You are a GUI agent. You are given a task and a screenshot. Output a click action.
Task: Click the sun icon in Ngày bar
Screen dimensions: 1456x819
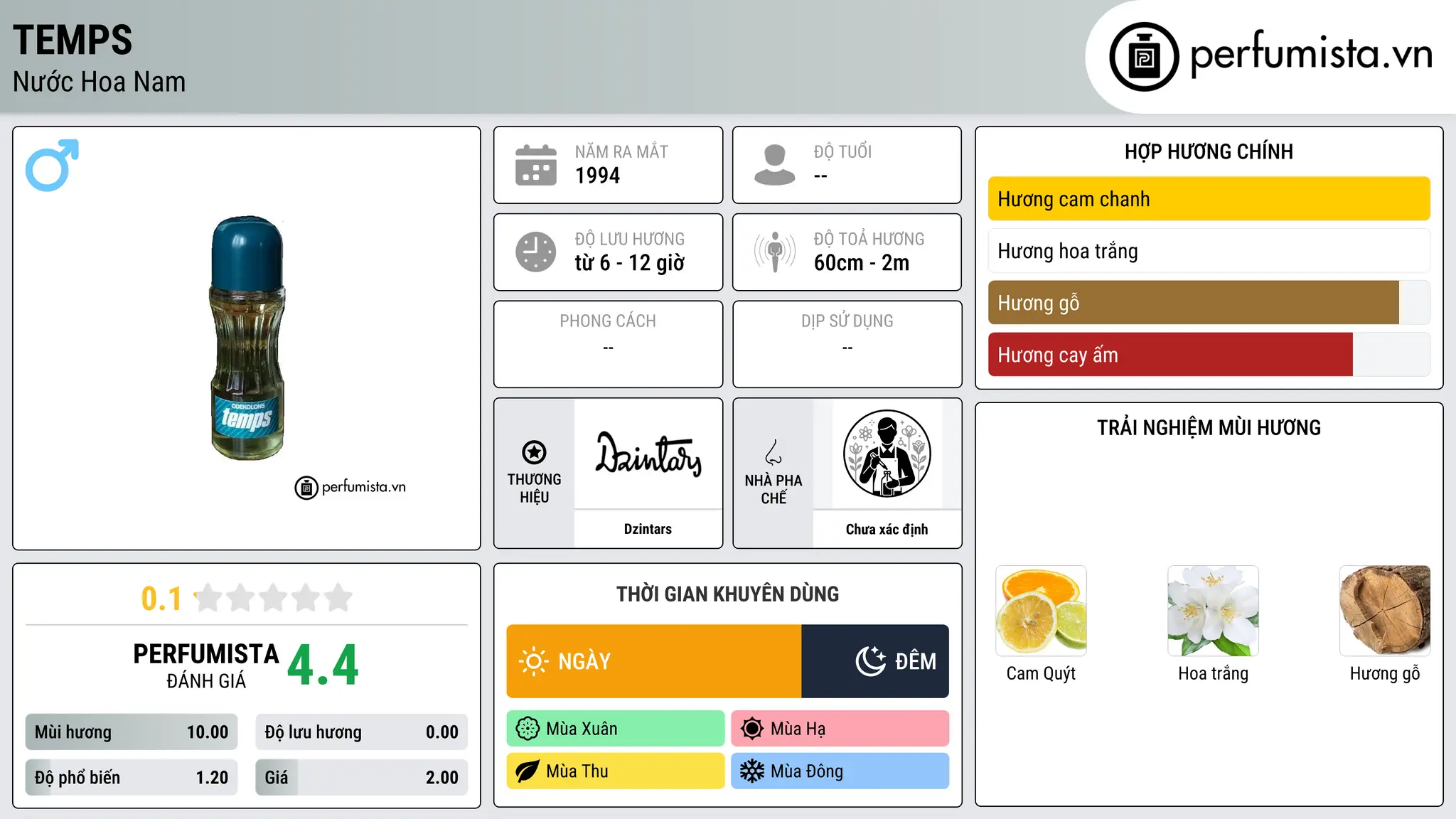534,661
